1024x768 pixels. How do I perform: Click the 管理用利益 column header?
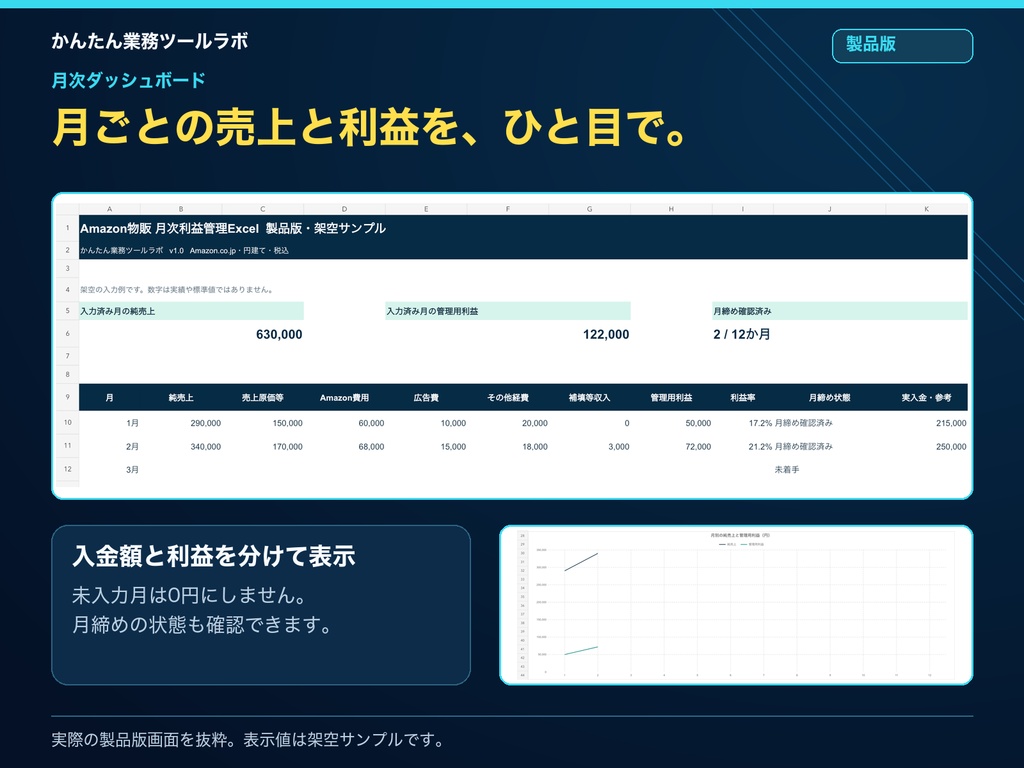(671, 398)
